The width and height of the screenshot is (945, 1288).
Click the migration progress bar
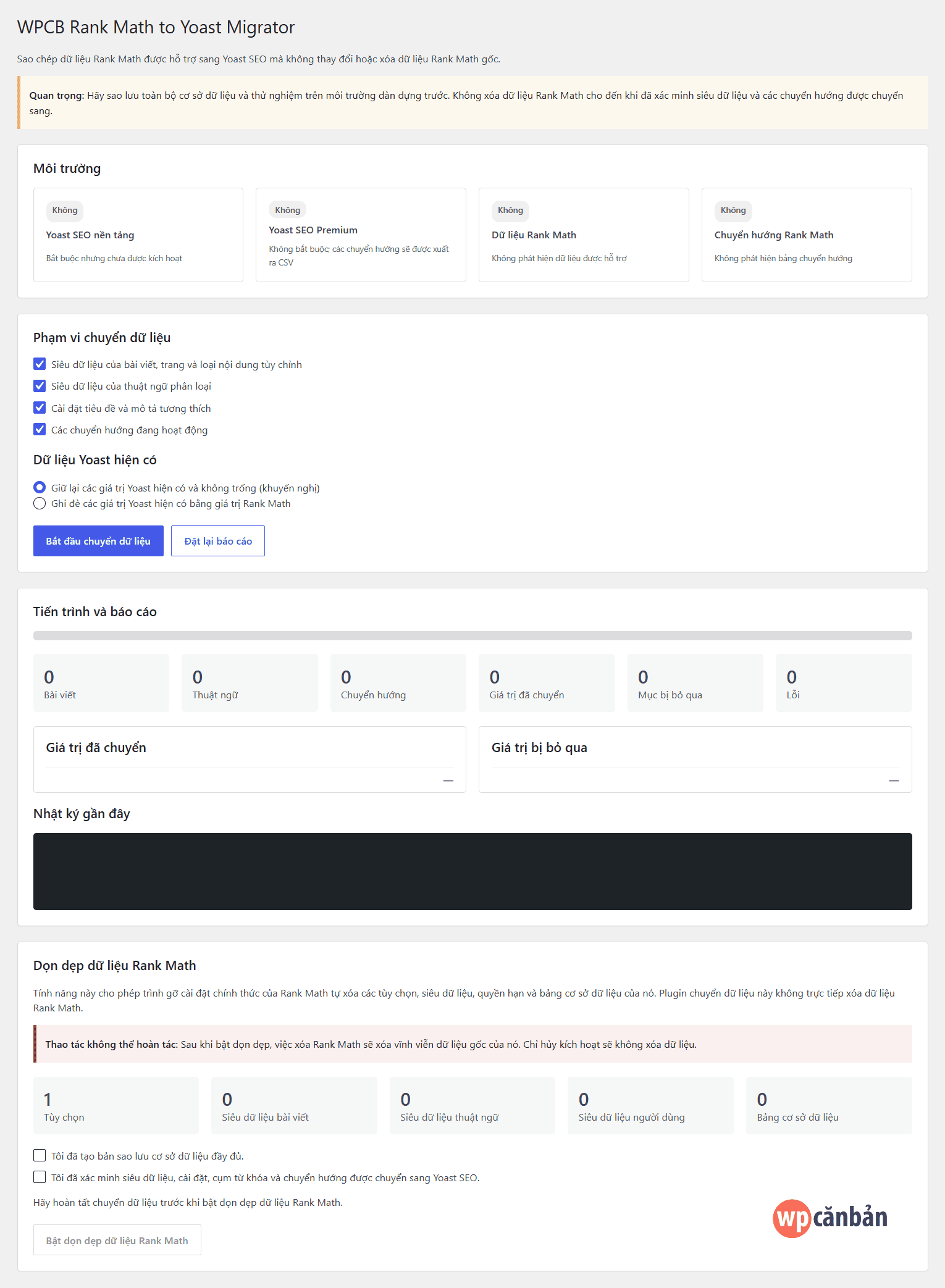472,635
